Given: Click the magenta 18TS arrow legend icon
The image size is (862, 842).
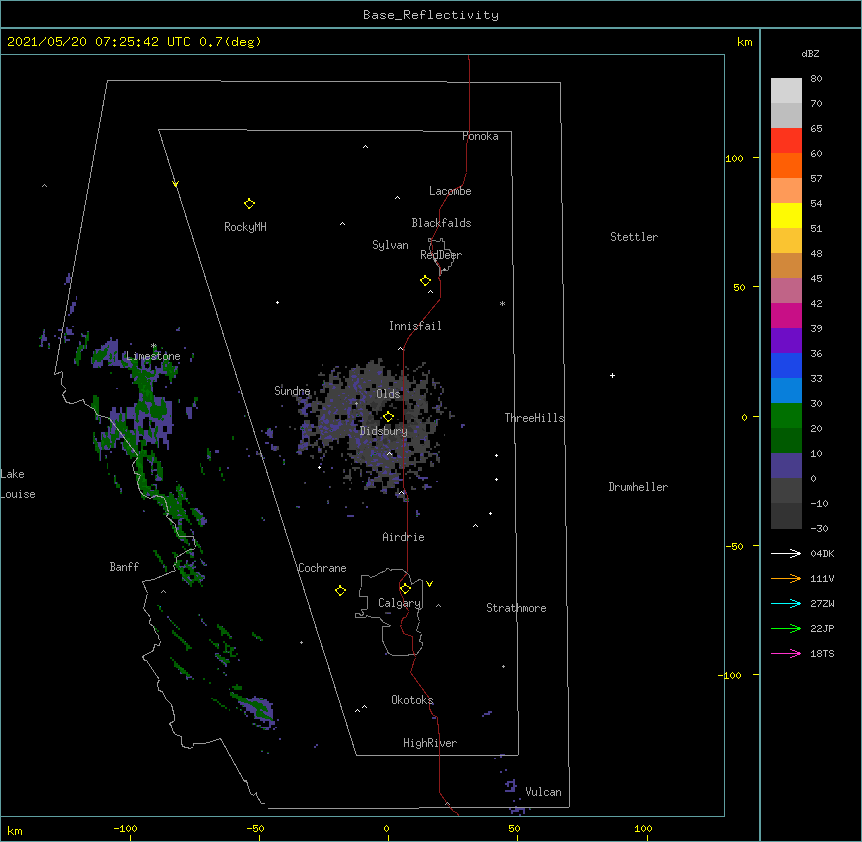Looking at the screenshot, I should [x=786, y=653].
